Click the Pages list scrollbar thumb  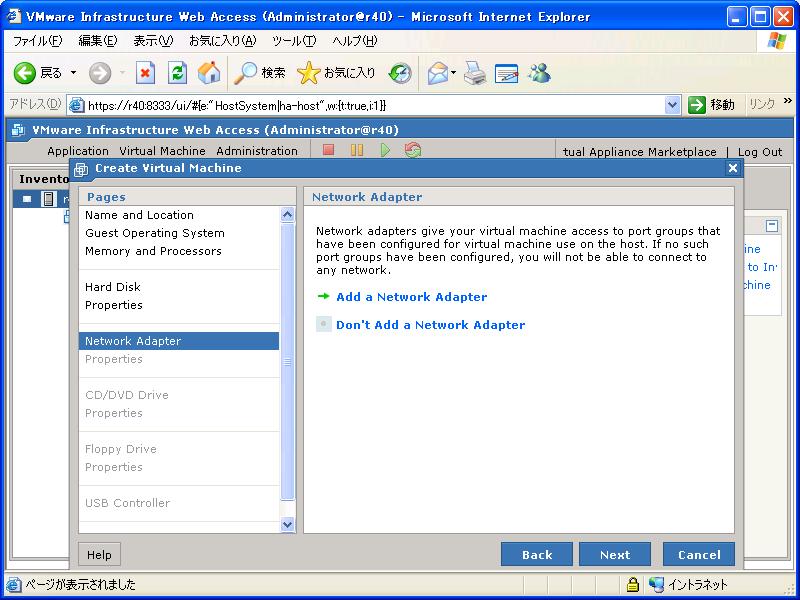[287, 361]
